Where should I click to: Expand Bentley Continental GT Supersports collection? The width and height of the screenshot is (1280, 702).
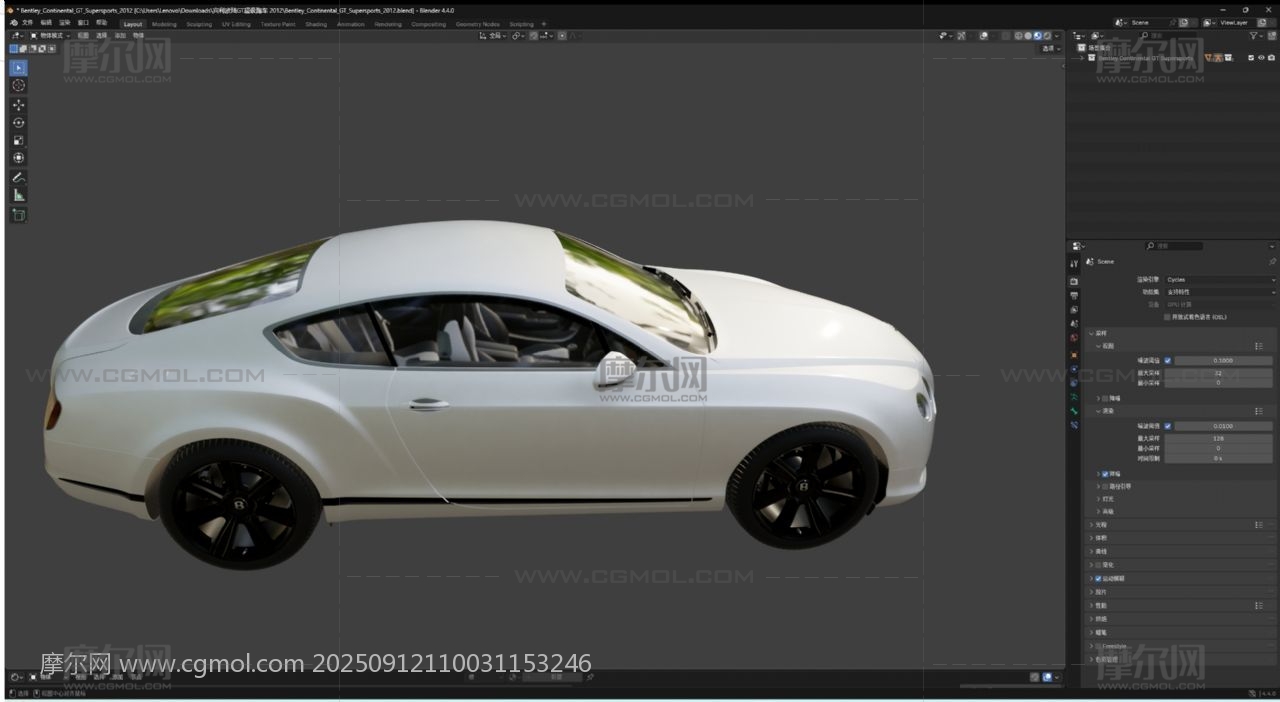1082,57
